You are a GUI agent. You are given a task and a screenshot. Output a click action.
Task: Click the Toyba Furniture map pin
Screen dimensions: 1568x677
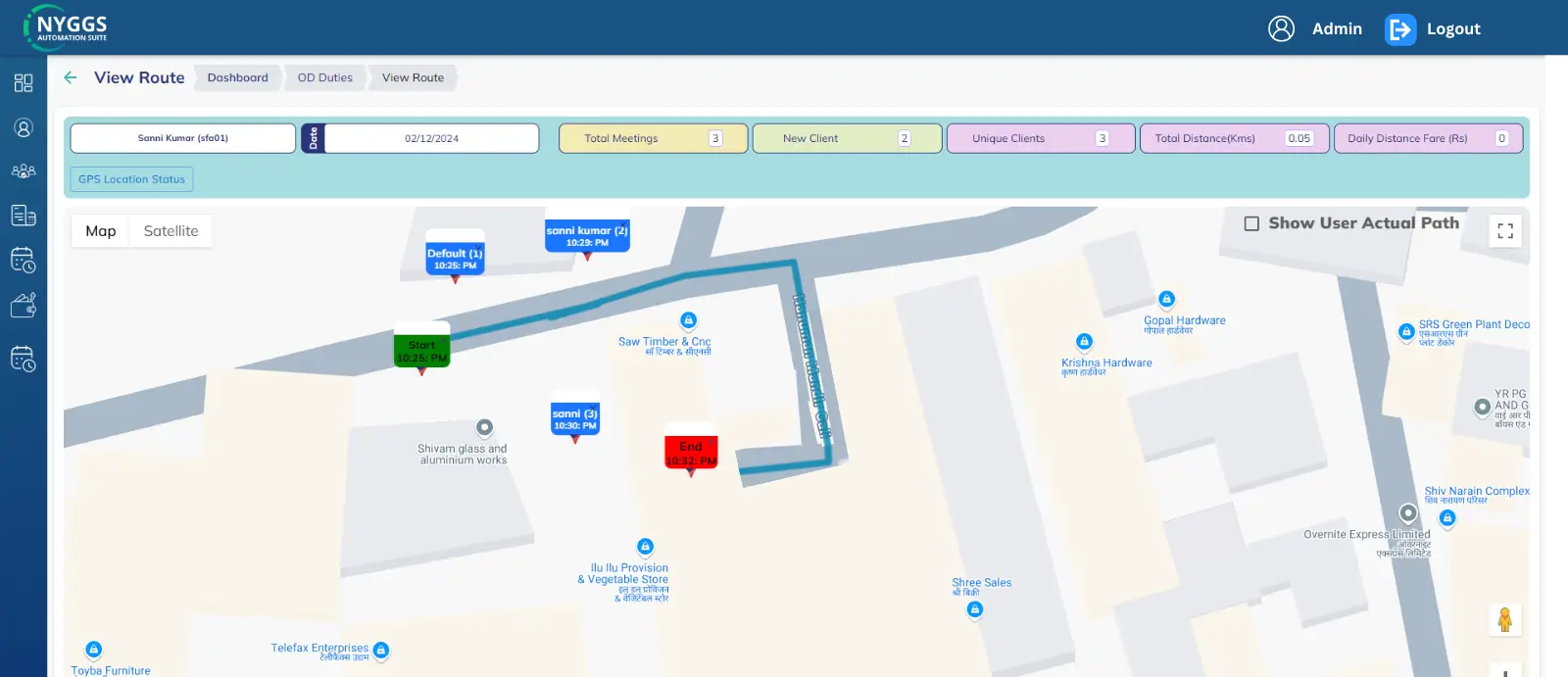tap(93, 650)
